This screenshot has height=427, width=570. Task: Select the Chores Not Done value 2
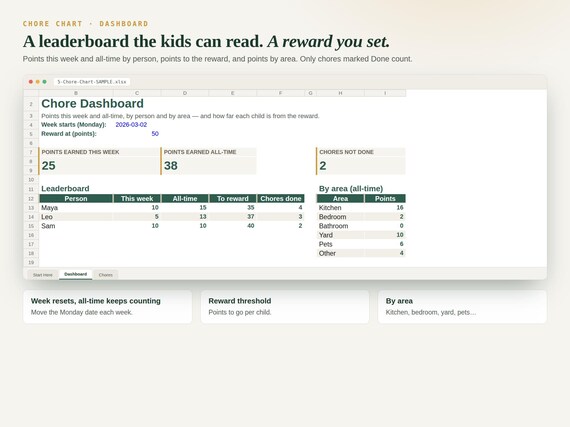322,166
